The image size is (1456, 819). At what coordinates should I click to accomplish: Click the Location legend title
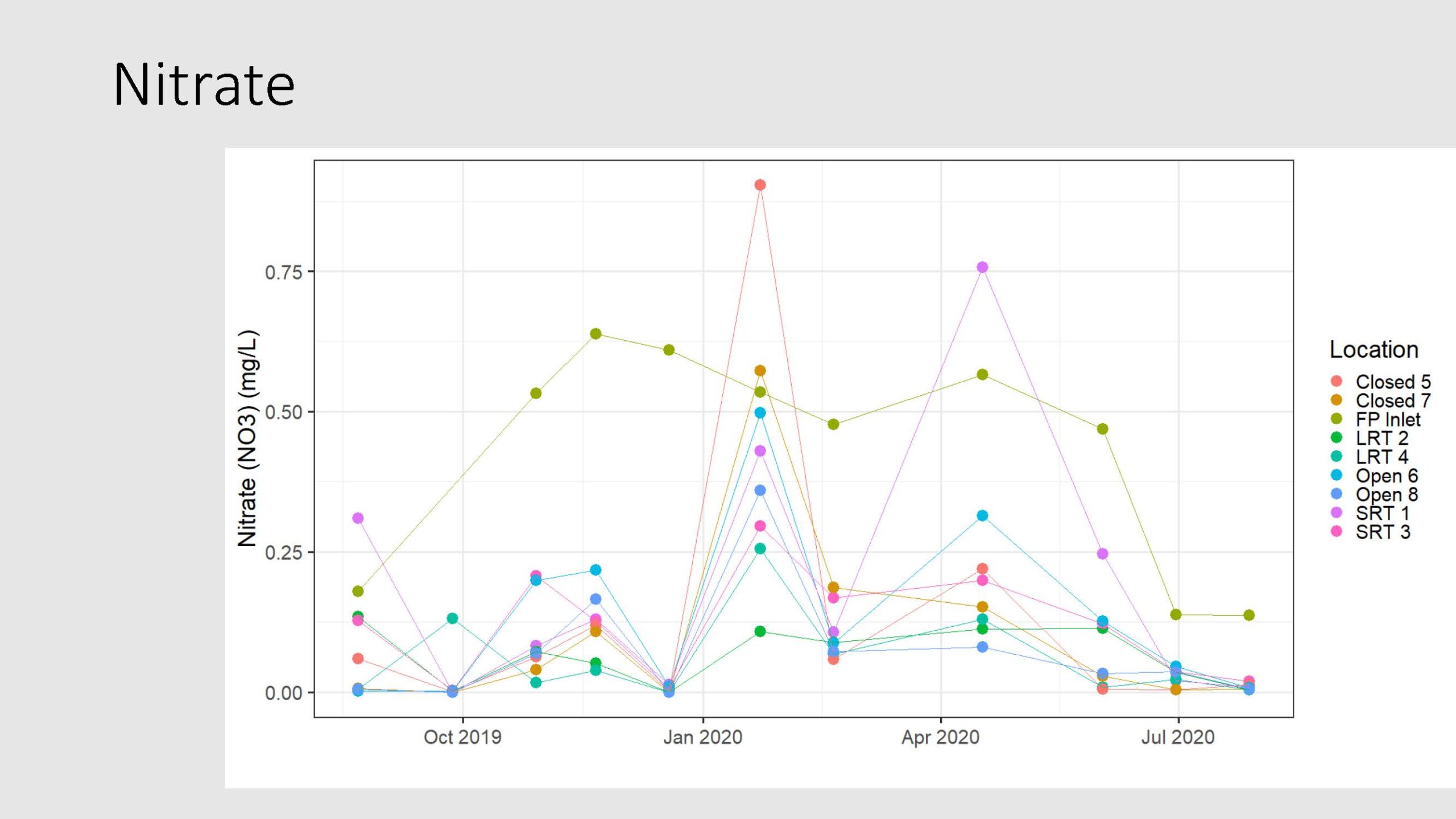click(x=1374, y=349)
